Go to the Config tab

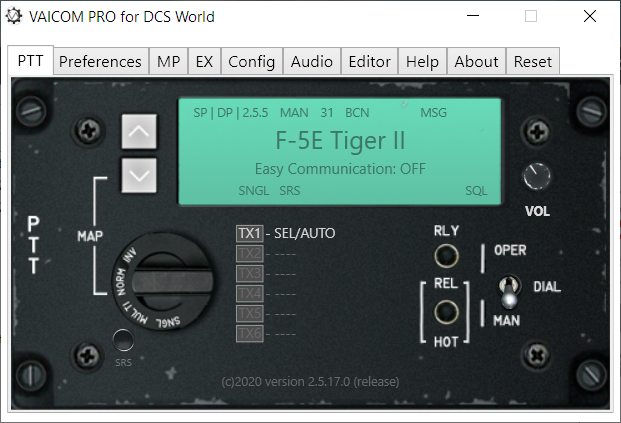tap(251, 61)
